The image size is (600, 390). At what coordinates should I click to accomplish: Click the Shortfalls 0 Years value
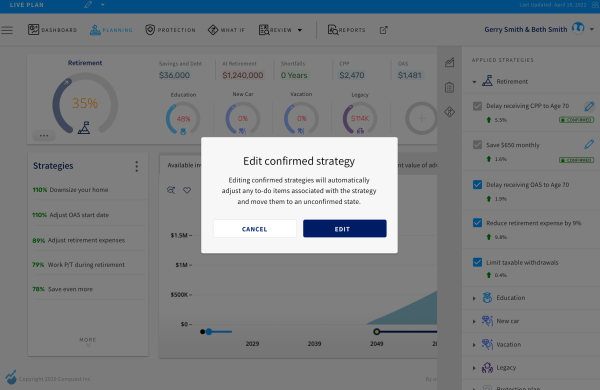pos(294,75)
